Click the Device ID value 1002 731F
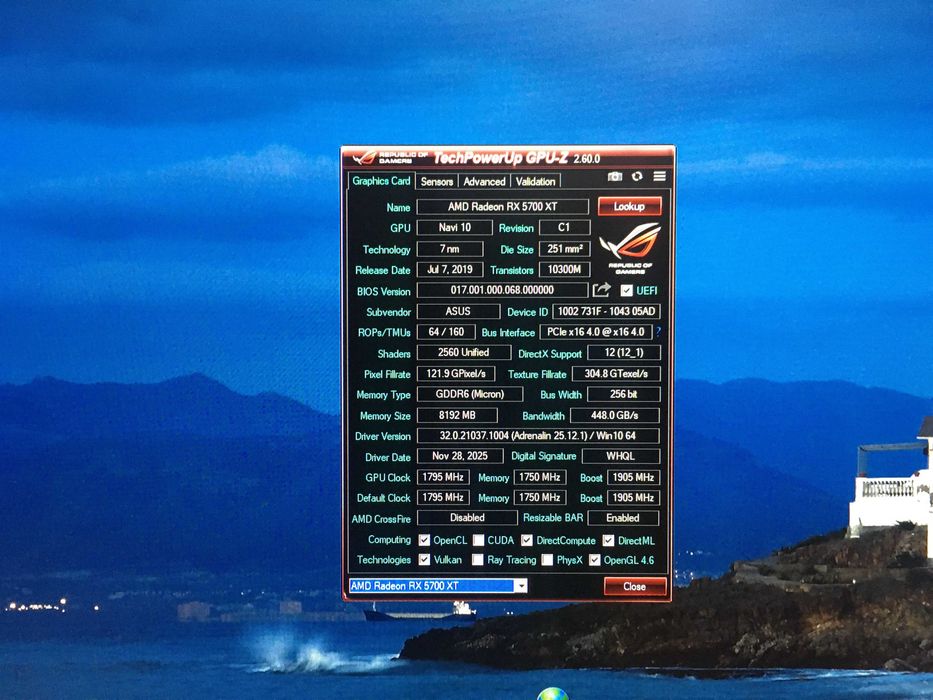The height and width of the screenshot is (700, 933). [x=606, y=311]
